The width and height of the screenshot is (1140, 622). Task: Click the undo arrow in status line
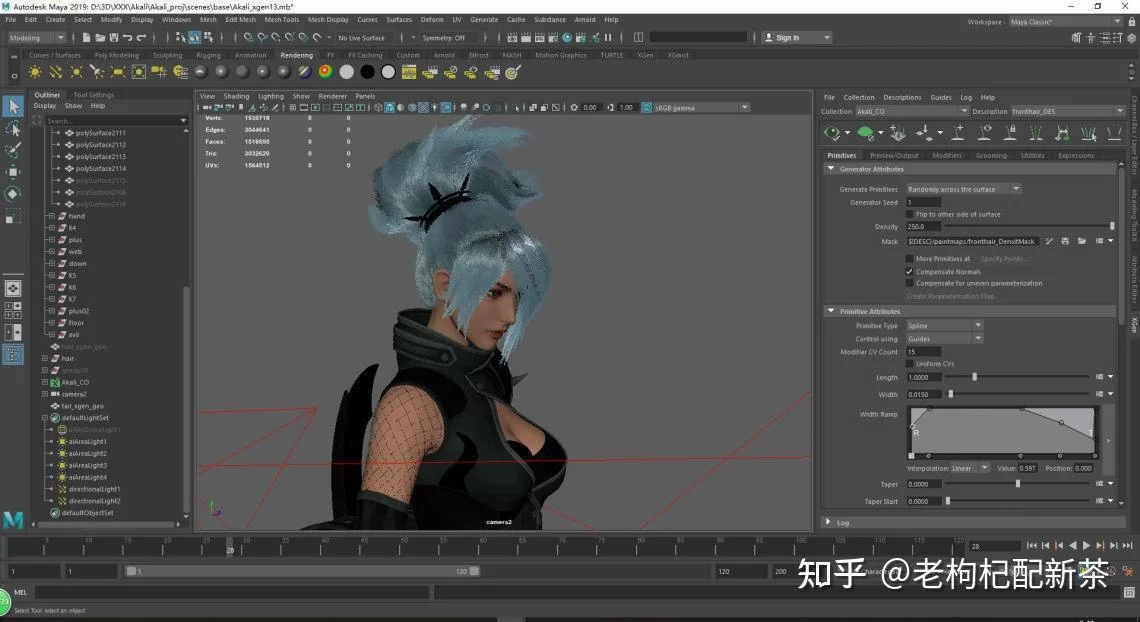pyautogui.click(x=127, y=38)
